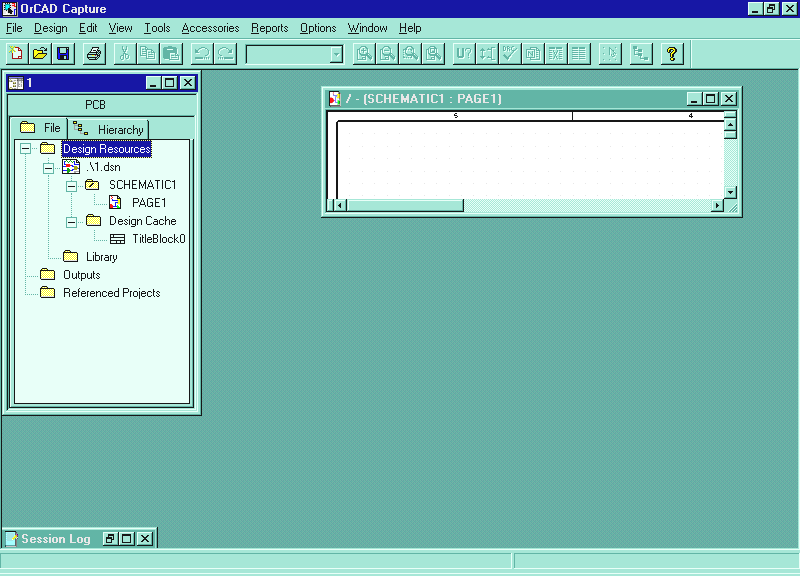Screen dimensions: 800x576
Task: Select the Outputs folder
Action: coord(82,274)
